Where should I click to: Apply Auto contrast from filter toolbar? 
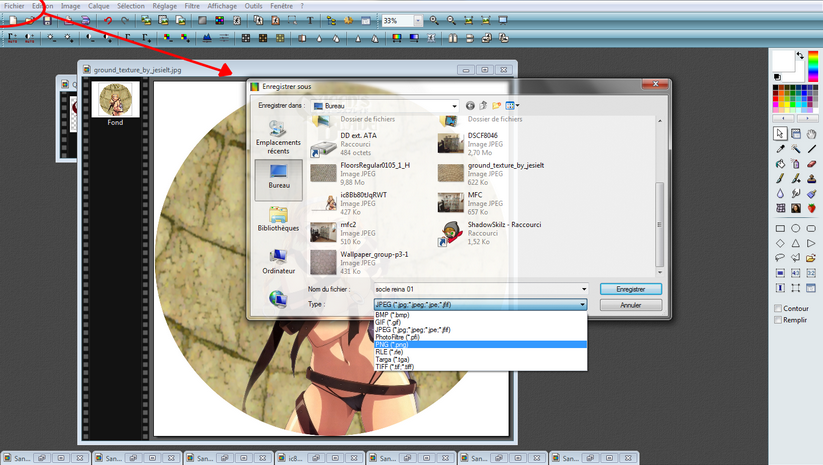coord(29,38)
